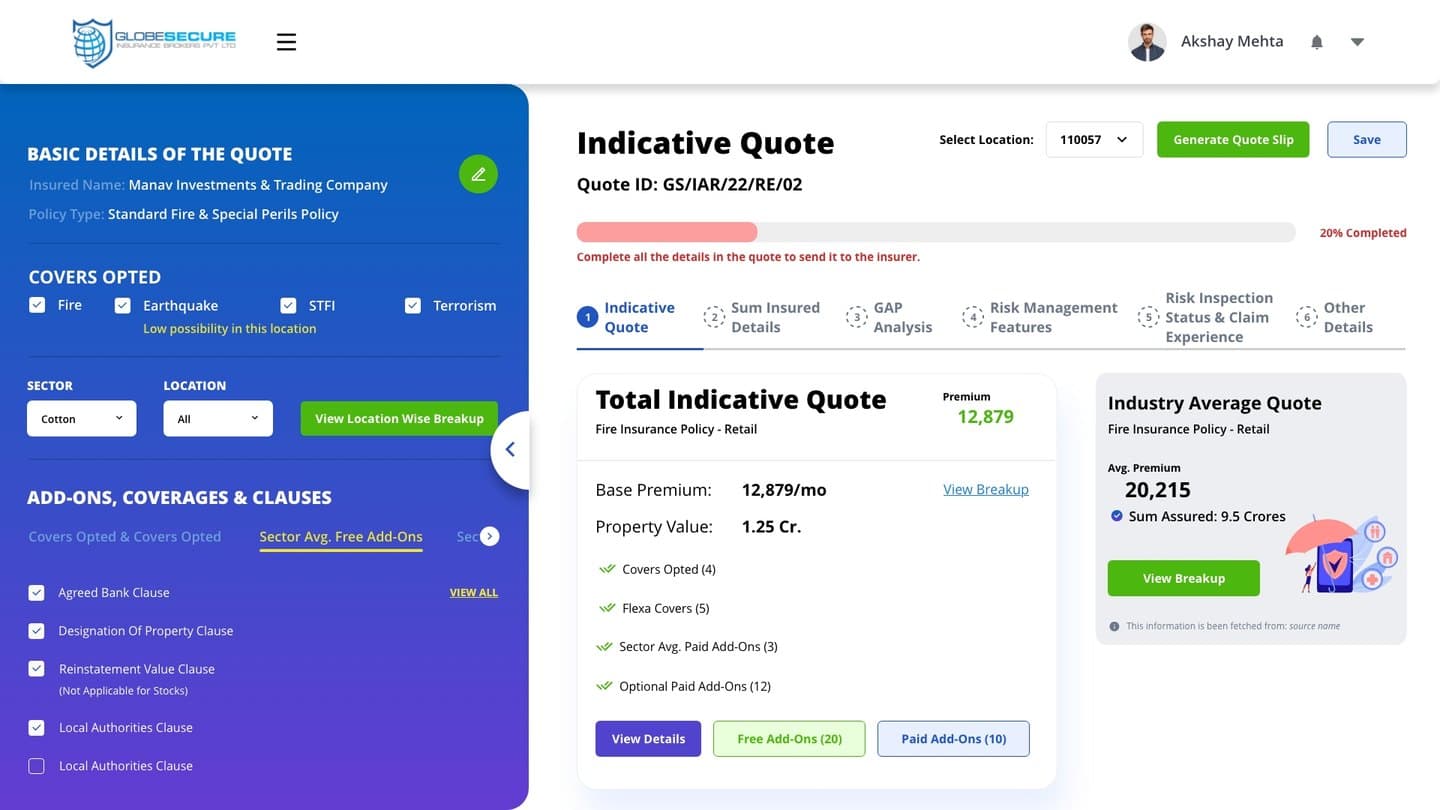Click the quote completion progress bar

tap(936, 233)
